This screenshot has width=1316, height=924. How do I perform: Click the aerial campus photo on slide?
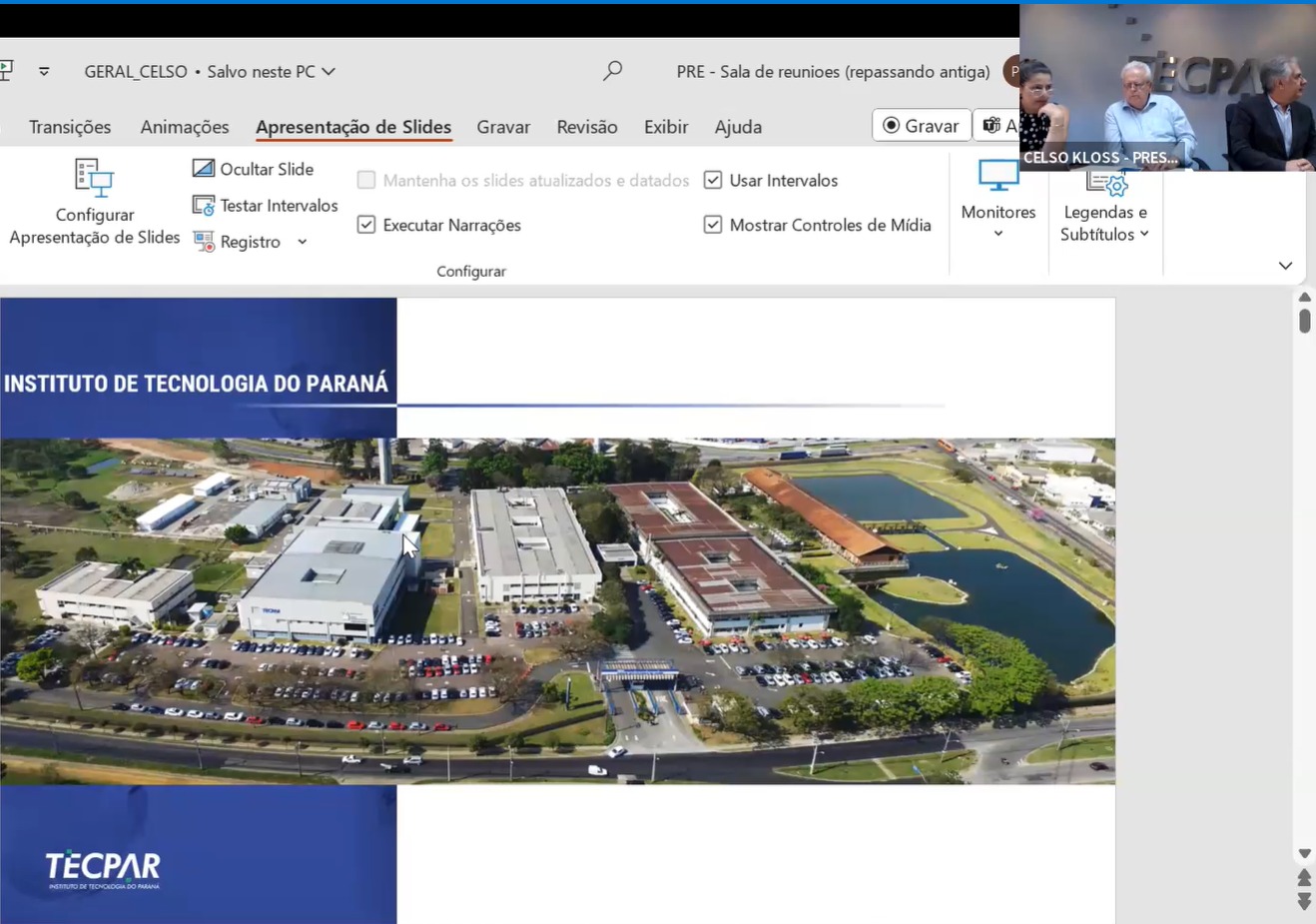[557, 610]
